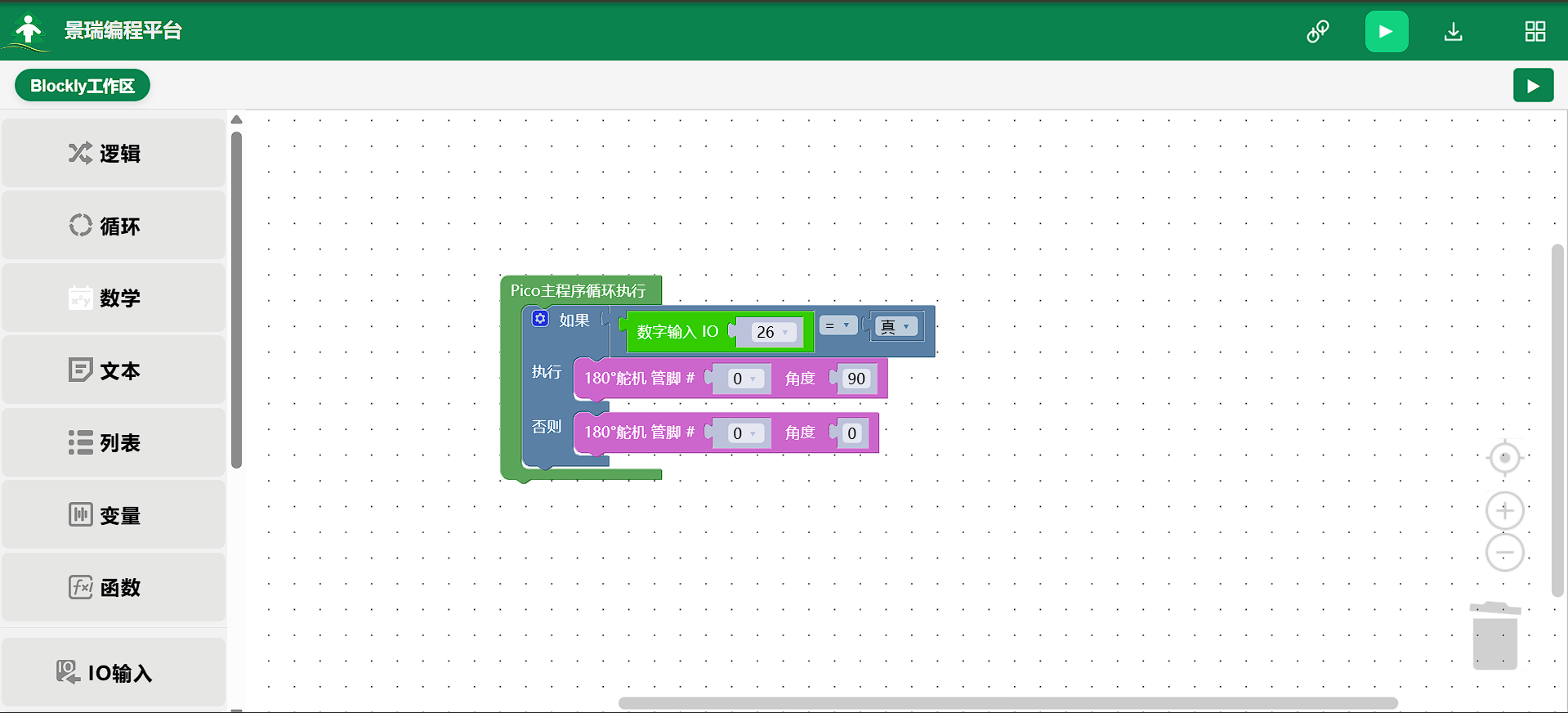Click the download icon in header

[1453, 32]
